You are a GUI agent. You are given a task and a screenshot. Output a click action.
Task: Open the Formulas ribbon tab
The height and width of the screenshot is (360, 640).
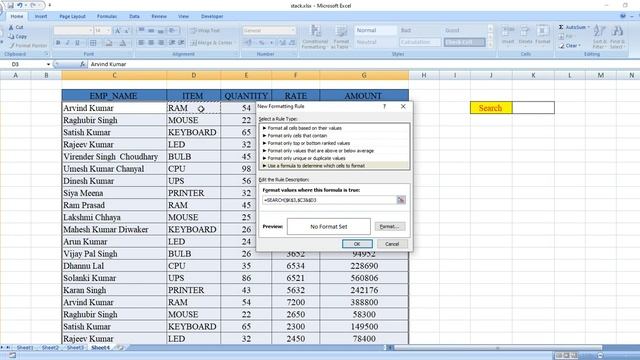pyautogui.click(x=107, y=16)
